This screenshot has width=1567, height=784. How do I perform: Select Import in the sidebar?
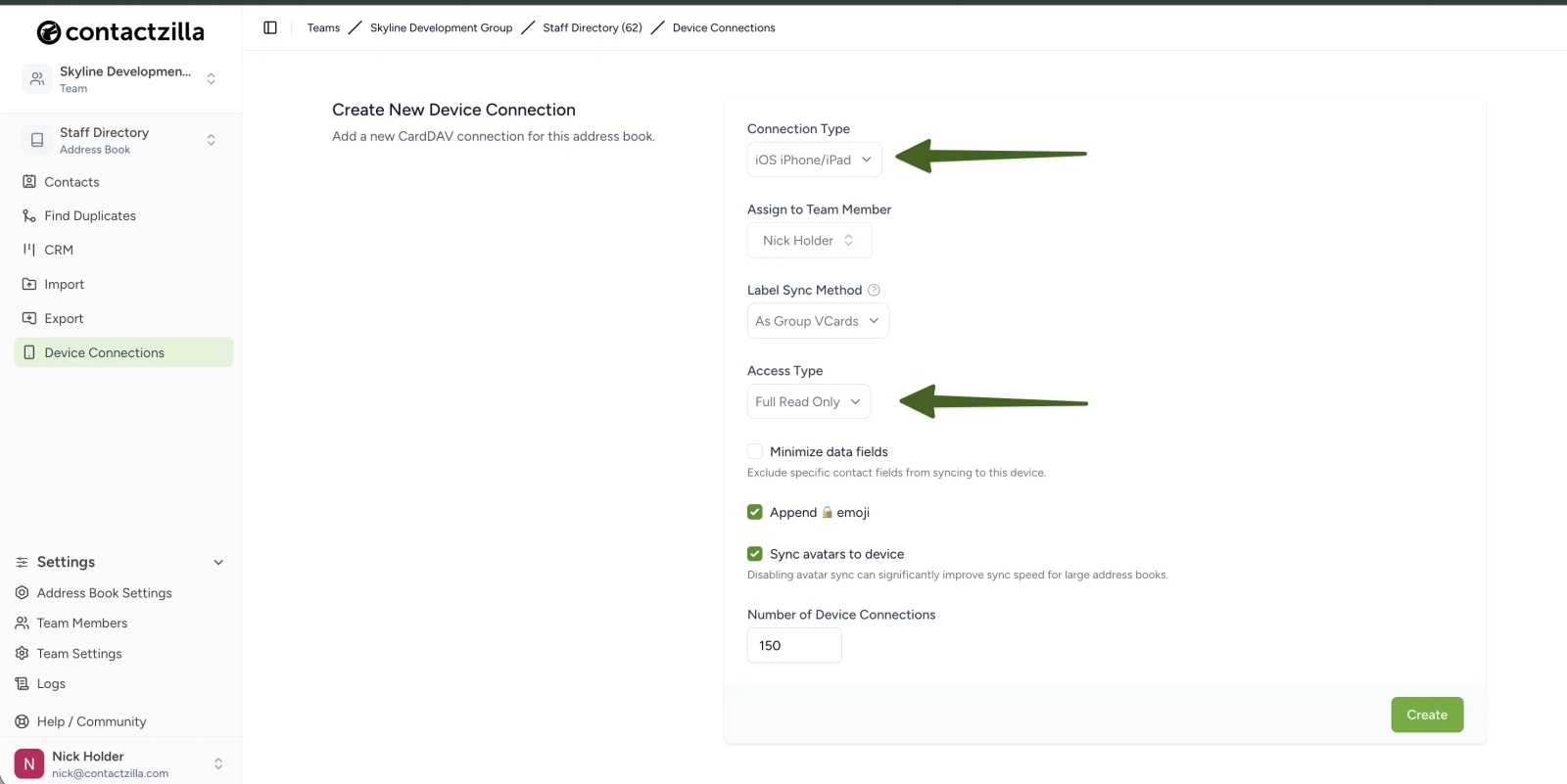[123, 284]
